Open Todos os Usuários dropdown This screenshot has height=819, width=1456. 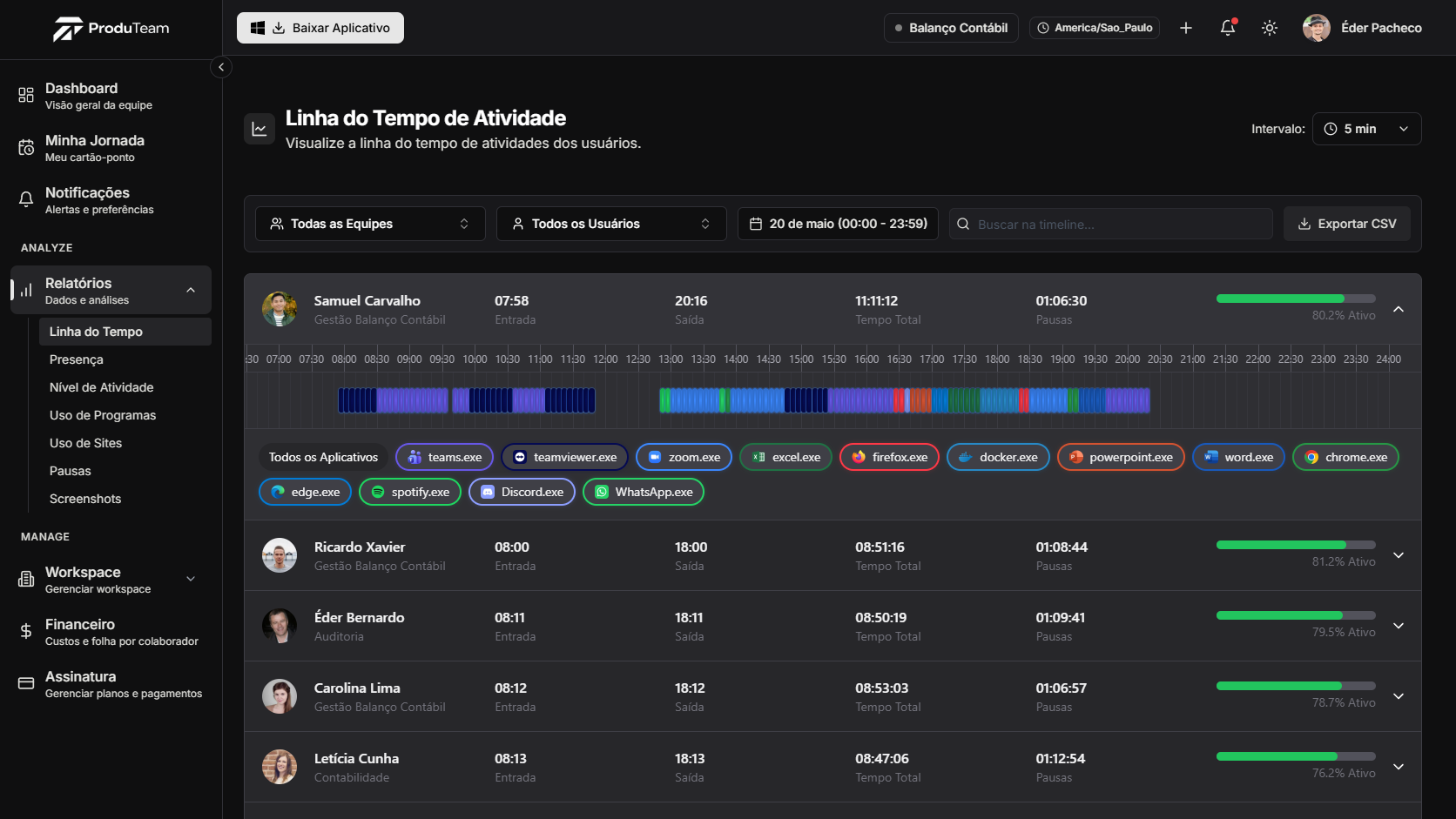(611, 224)
